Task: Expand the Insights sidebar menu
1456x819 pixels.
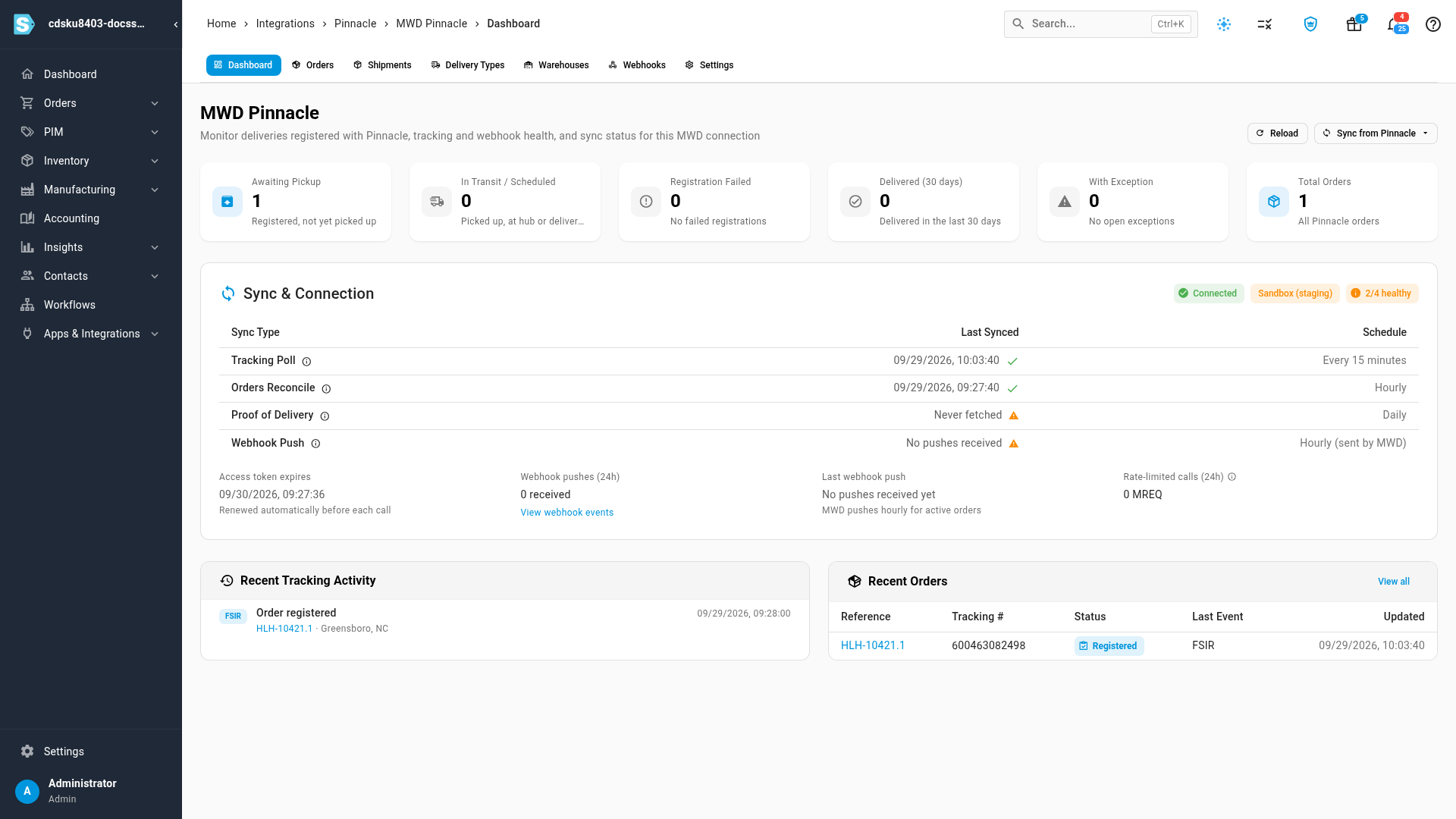Action: pyautogui.click(x=155, y=247)
